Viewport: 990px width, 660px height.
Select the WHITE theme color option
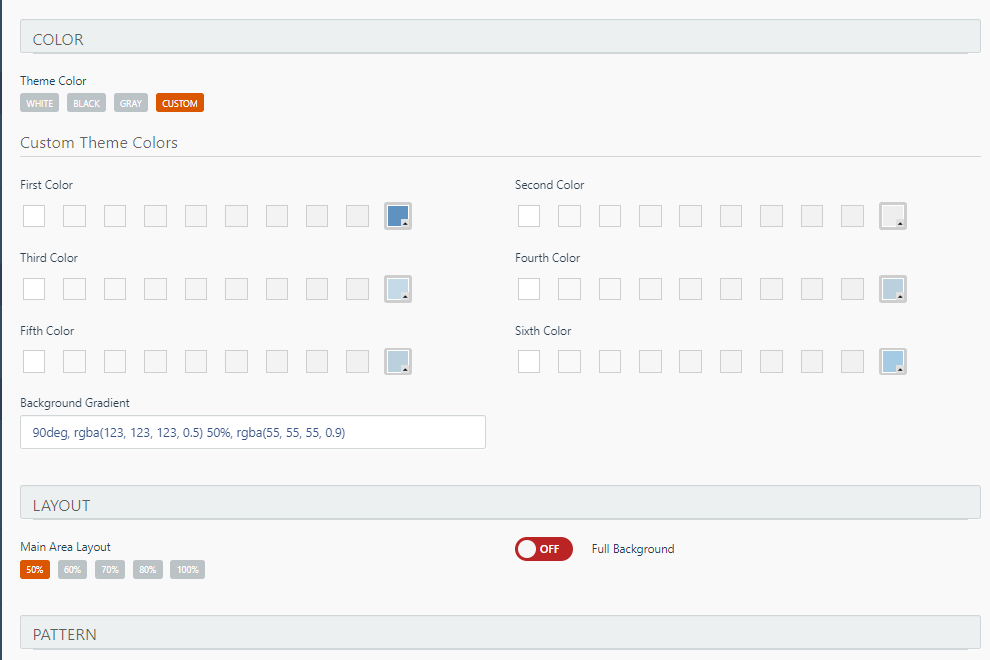coord(39,103)
